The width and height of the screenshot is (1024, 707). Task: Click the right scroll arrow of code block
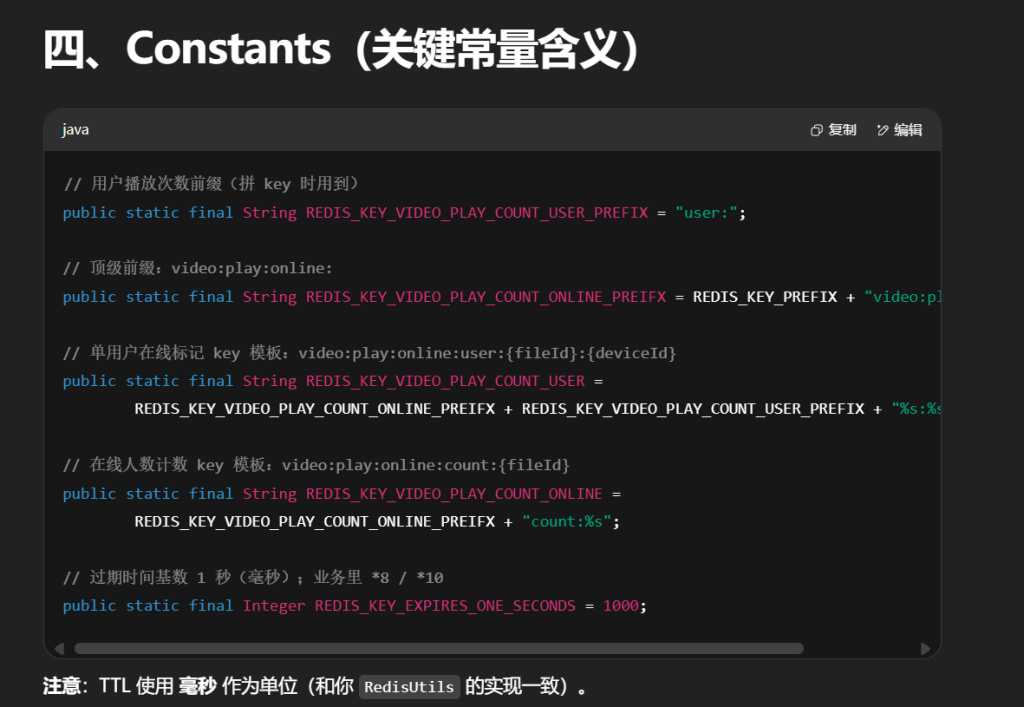925,648
